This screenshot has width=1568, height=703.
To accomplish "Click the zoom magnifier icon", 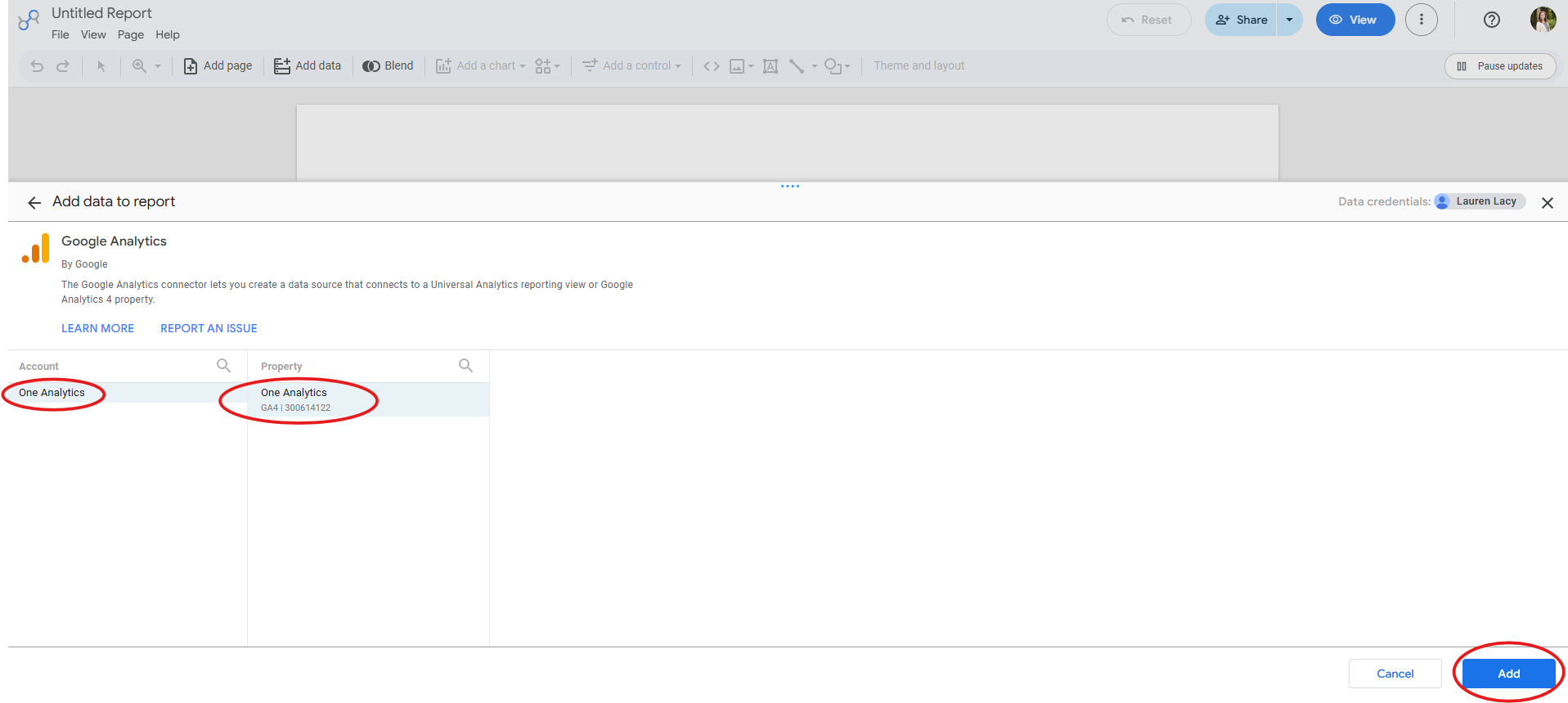I will [x=140, y=66].
